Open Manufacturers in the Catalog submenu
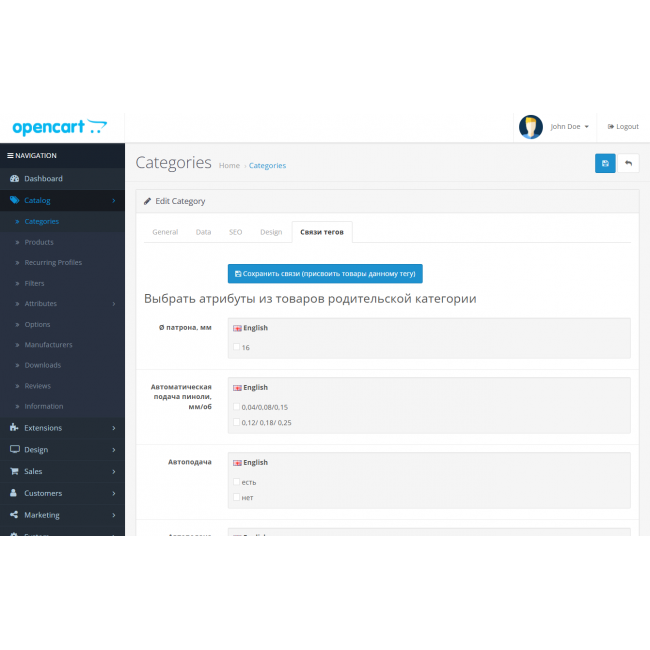This screenshot has height=650, width=650. pyautogui.click(x=48, y=345)
